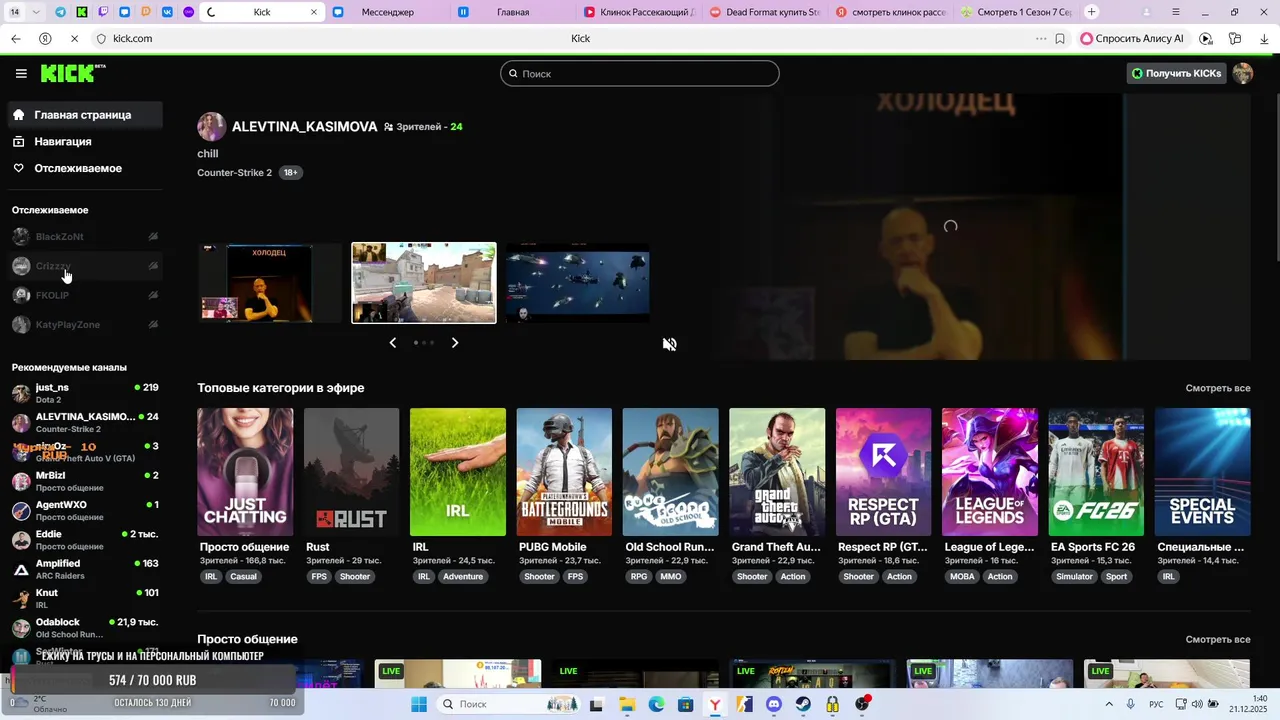
Task: Click the РУС language indicator
Action: (x=1156, y=704)
